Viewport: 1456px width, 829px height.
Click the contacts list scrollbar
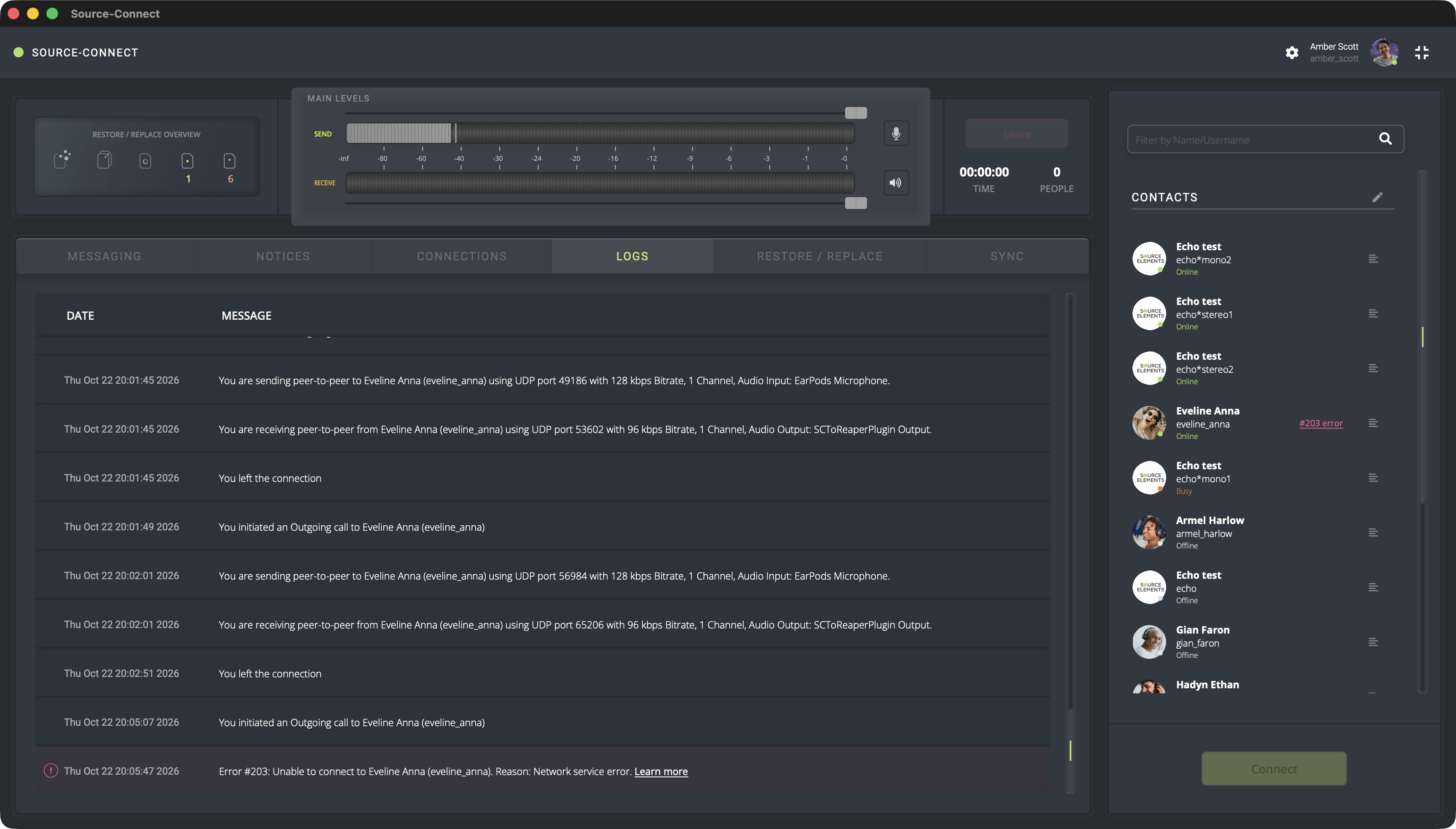point(1422,431)
